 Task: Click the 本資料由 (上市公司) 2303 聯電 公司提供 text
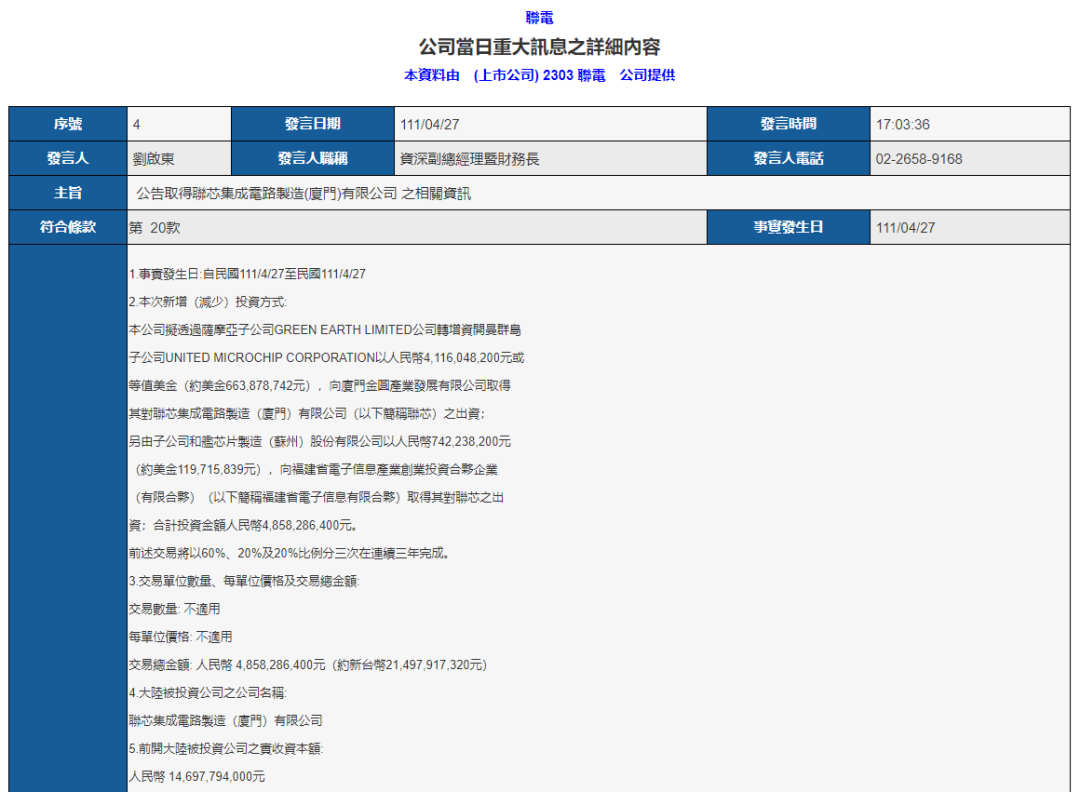(539, 75)
